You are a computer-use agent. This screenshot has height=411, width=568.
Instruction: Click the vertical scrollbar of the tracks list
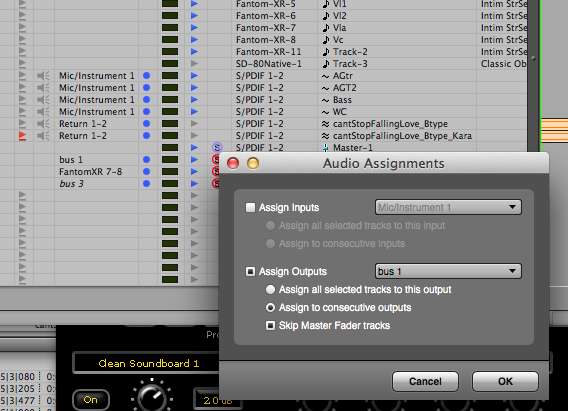pos(533,76)
